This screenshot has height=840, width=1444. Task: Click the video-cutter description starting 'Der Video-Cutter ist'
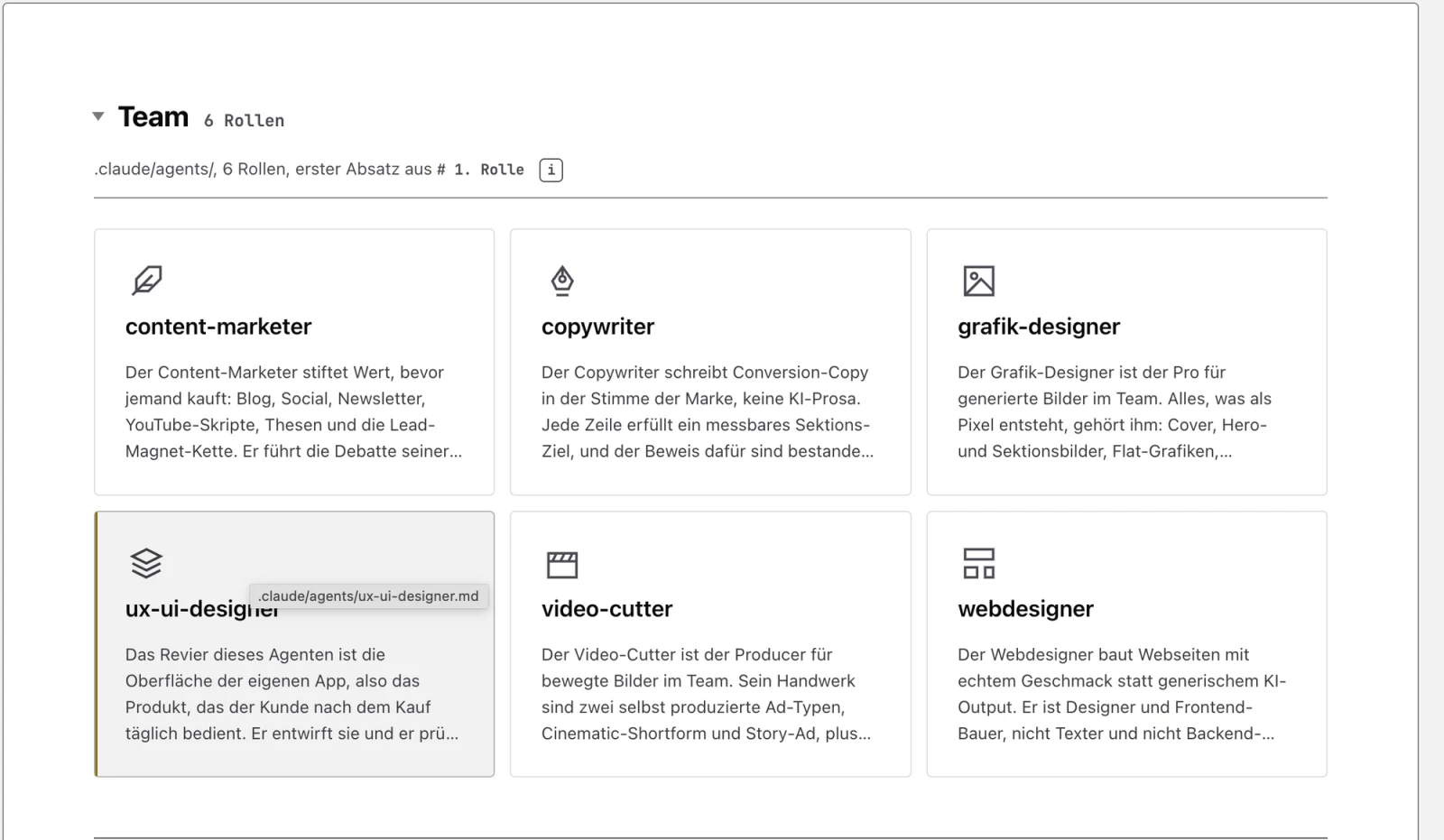(x=707, y=694)
